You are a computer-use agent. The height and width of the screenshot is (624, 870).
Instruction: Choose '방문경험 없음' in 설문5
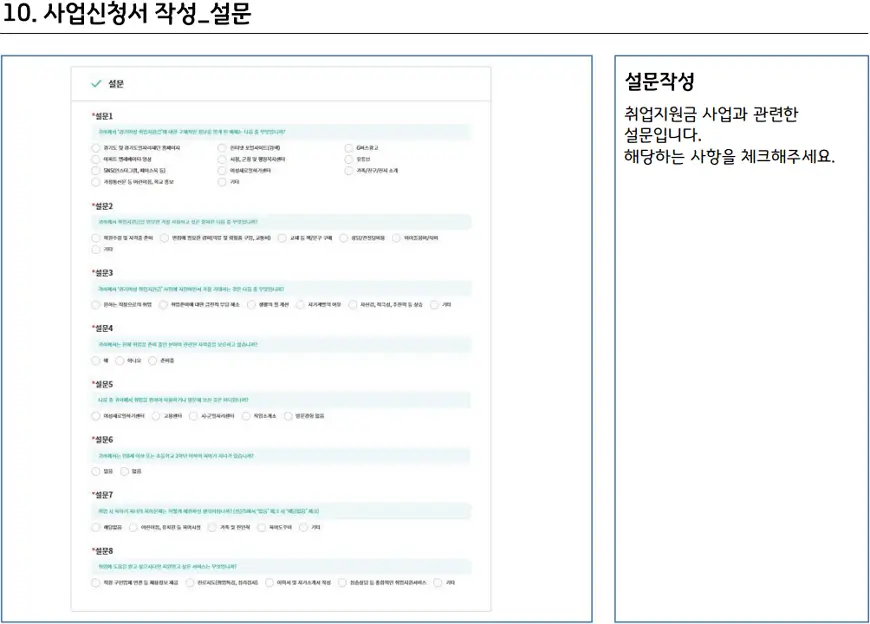pyautogui.click(x=289, y=415)
